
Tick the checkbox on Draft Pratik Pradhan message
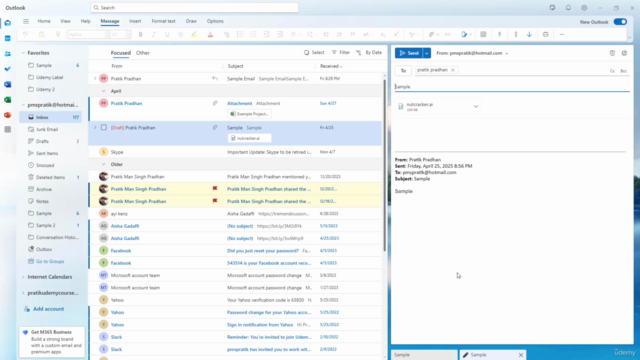tap(104, 127)
